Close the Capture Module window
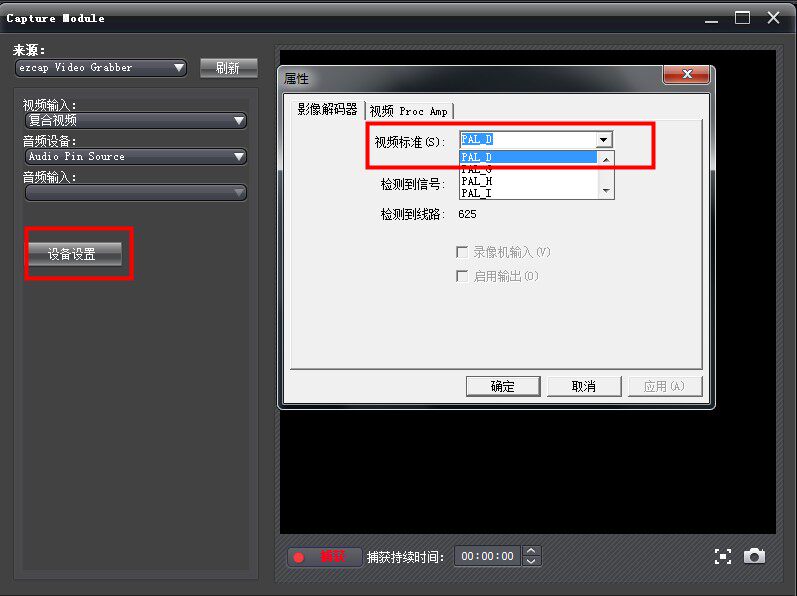The image size is (797, 596). [x=773, y=18]
